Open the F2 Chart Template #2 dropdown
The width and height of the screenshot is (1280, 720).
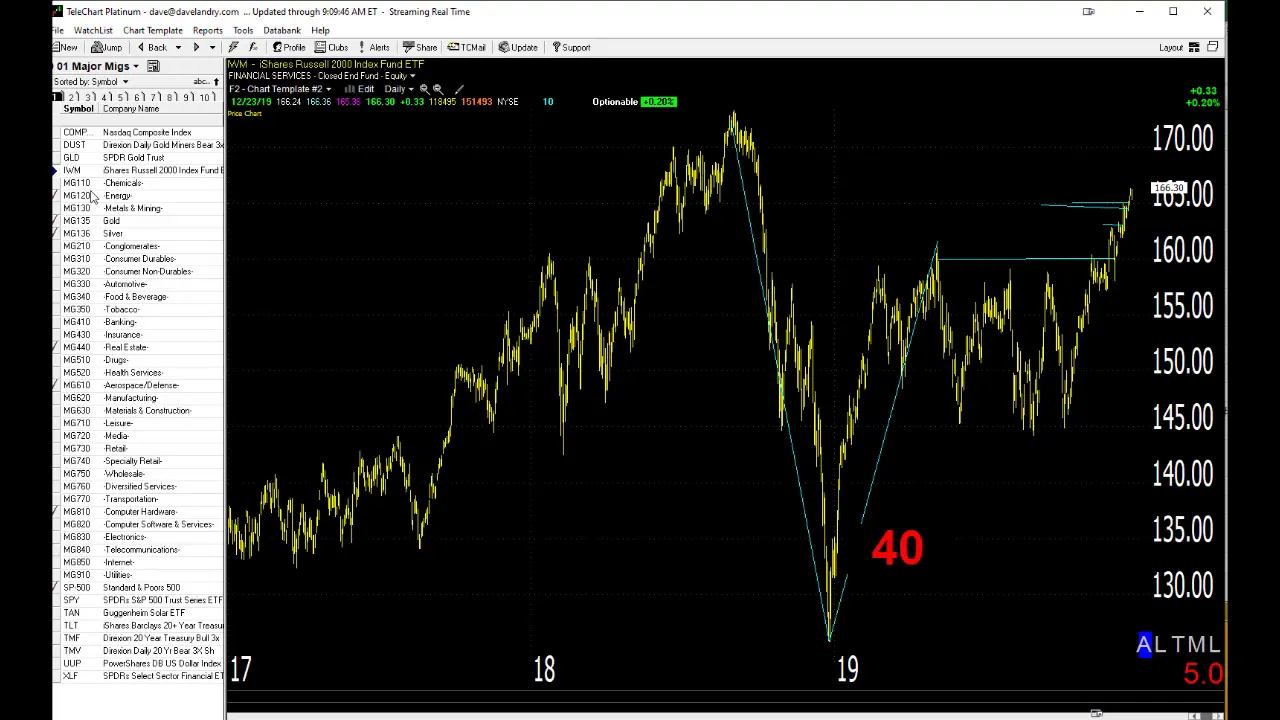tap(327, 89)
